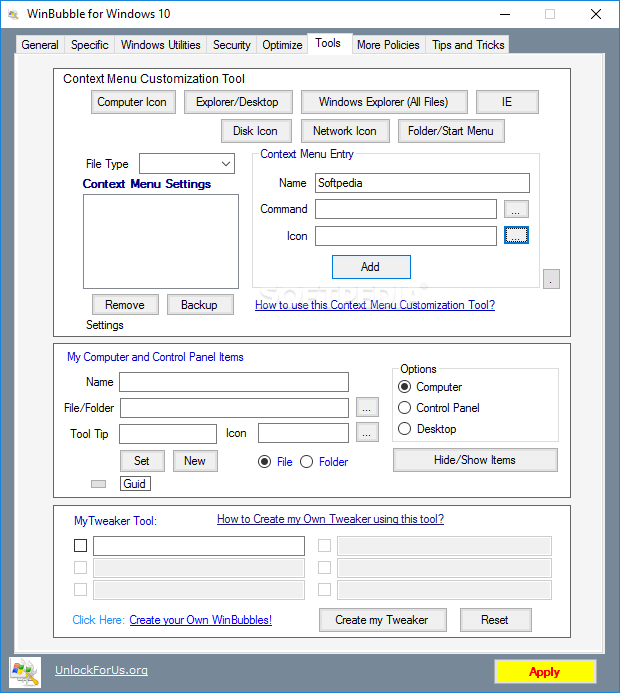The image size is (620, 693).
Task: Click the small dot button beside Context Menu Entry
Action: tap(552, 279)
